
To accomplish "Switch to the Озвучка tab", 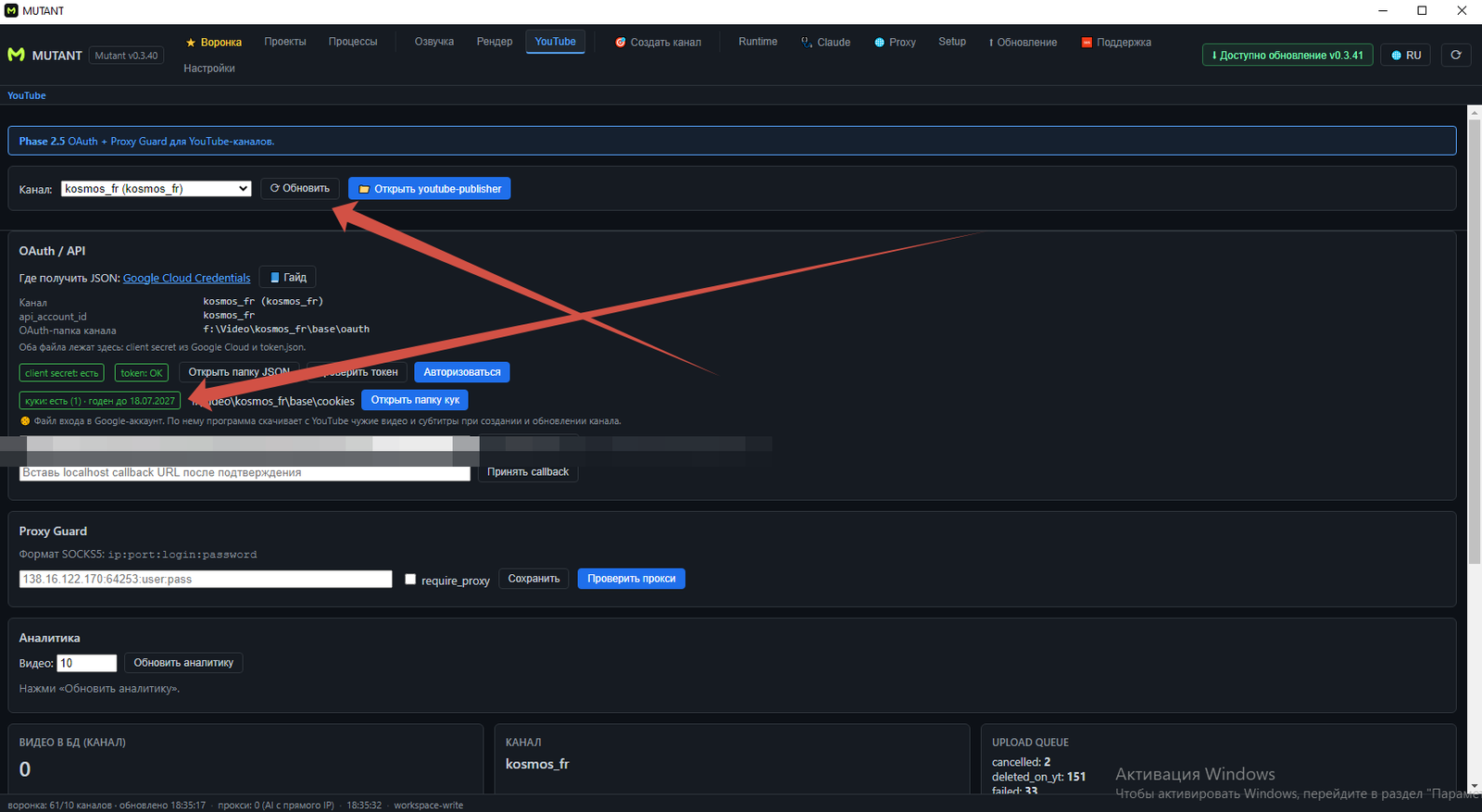I will click(434, 42).
